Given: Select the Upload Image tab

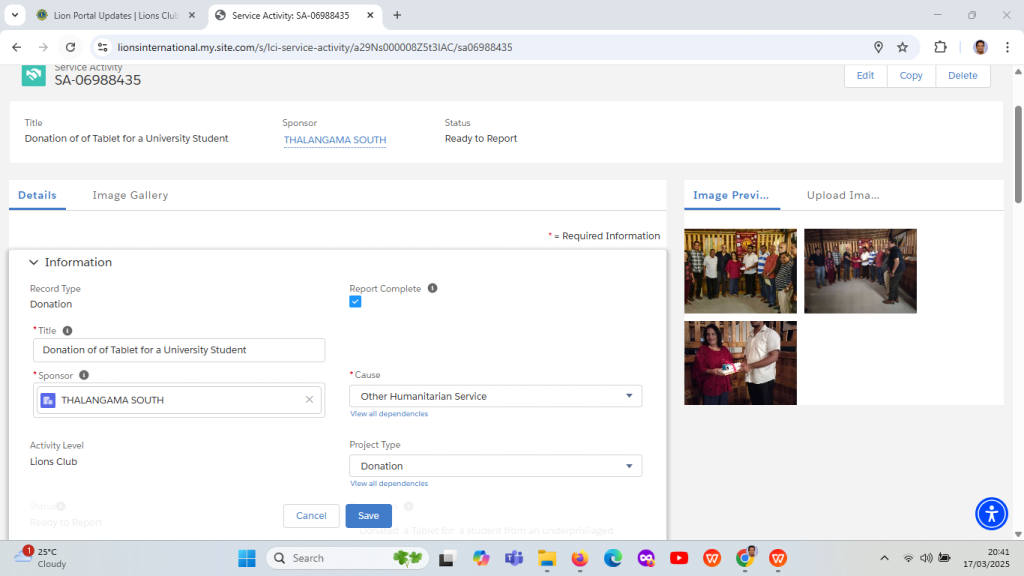Looking at the screenshot, I should tap(843, 195).
